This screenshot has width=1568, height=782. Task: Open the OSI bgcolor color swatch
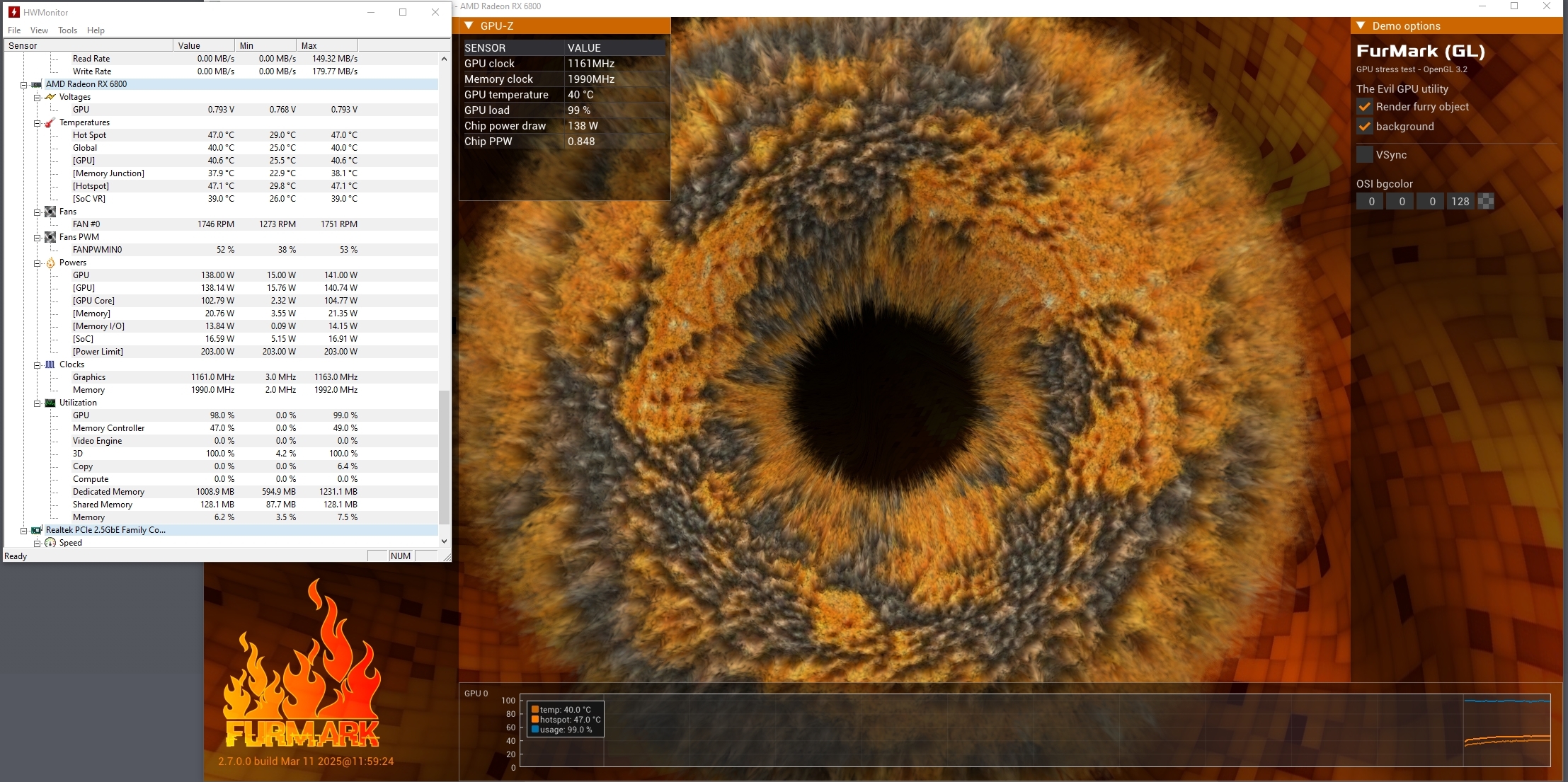1487,202
